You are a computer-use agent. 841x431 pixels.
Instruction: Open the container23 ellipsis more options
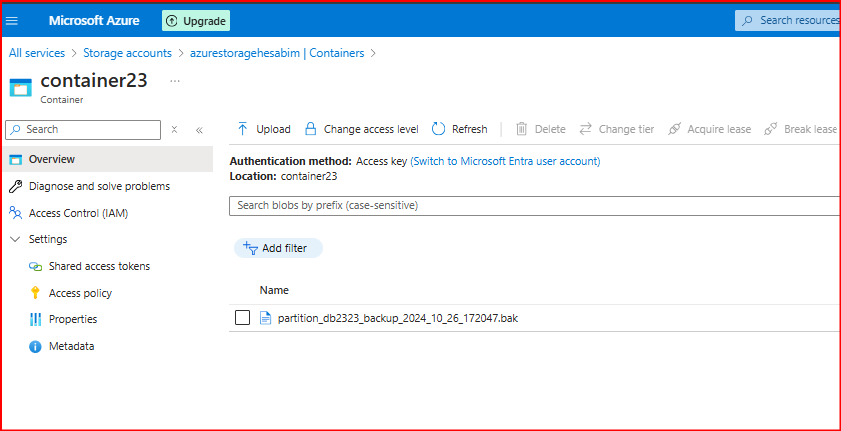(x=175, y=80)
